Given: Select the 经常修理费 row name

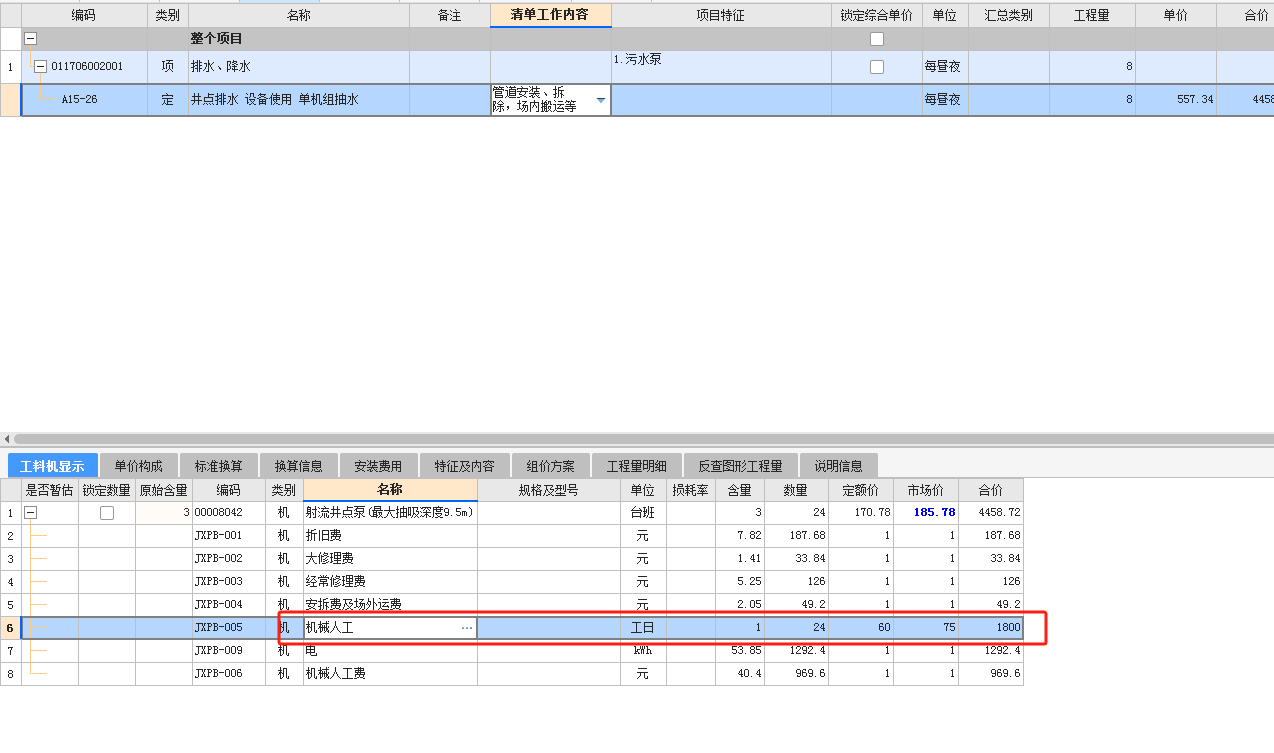Looking at the screenshot, I should [390, 582].
